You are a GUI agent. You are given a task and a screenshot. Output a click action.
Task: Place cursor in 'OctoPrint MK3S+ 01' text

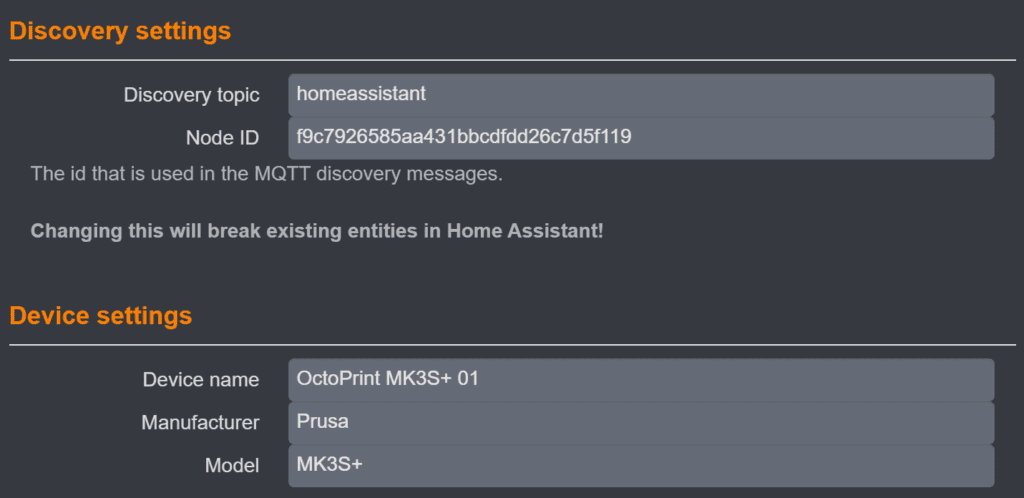tap(387, 379)
